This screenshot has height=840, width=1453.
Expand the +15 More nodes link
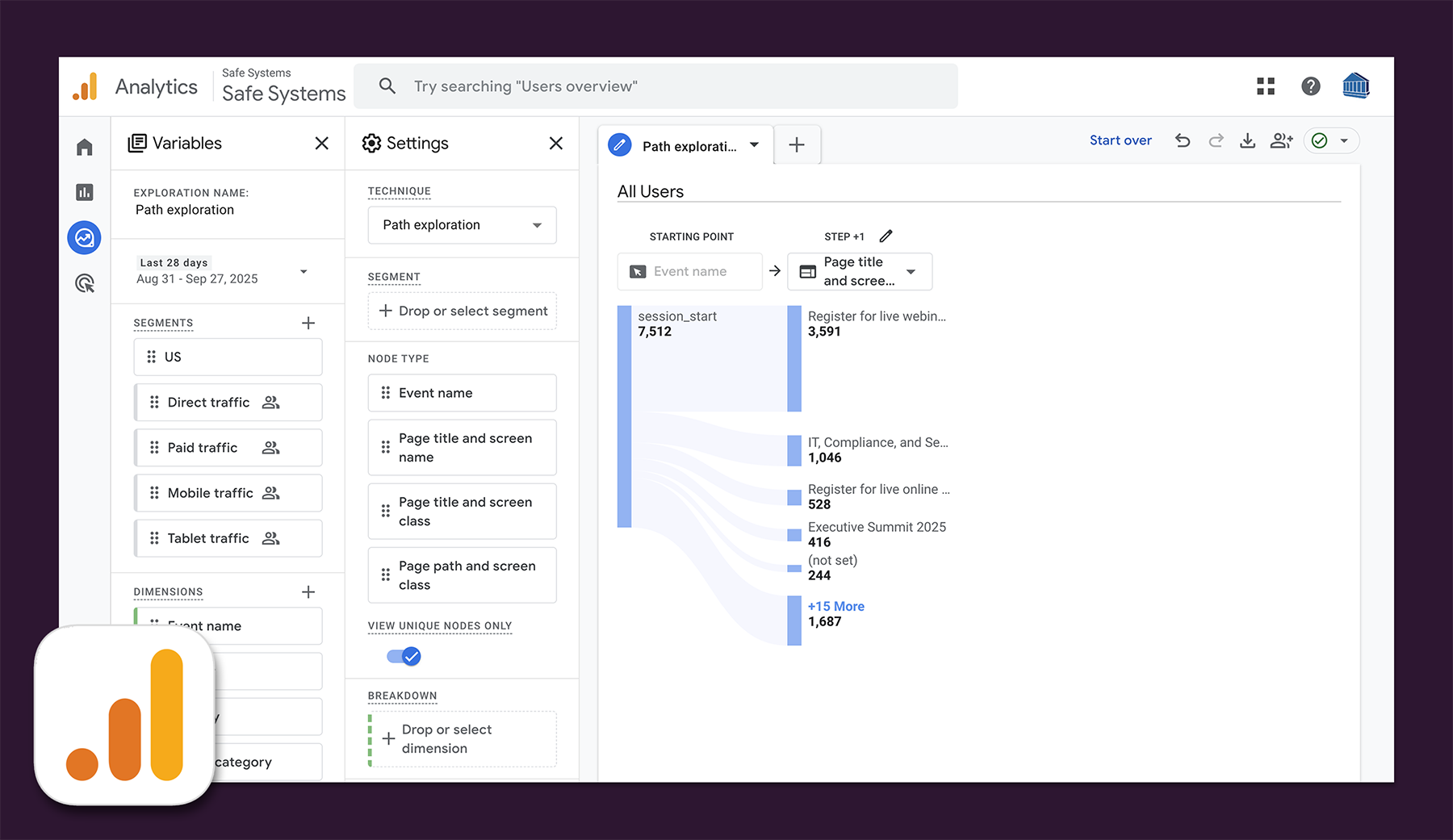coord(835,606)
